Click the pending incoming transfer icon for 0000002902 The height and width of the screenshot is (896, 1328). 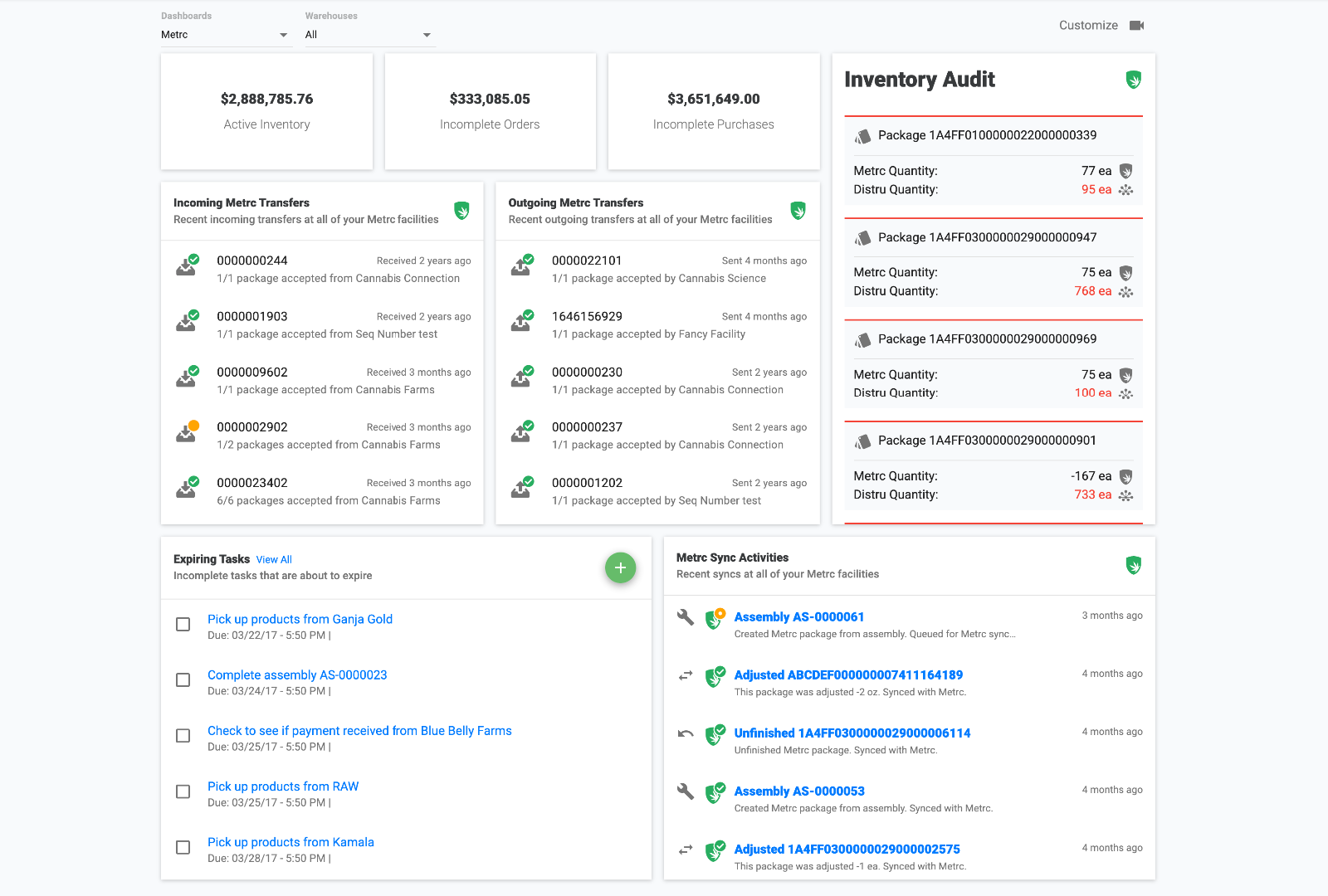(188, 432)
